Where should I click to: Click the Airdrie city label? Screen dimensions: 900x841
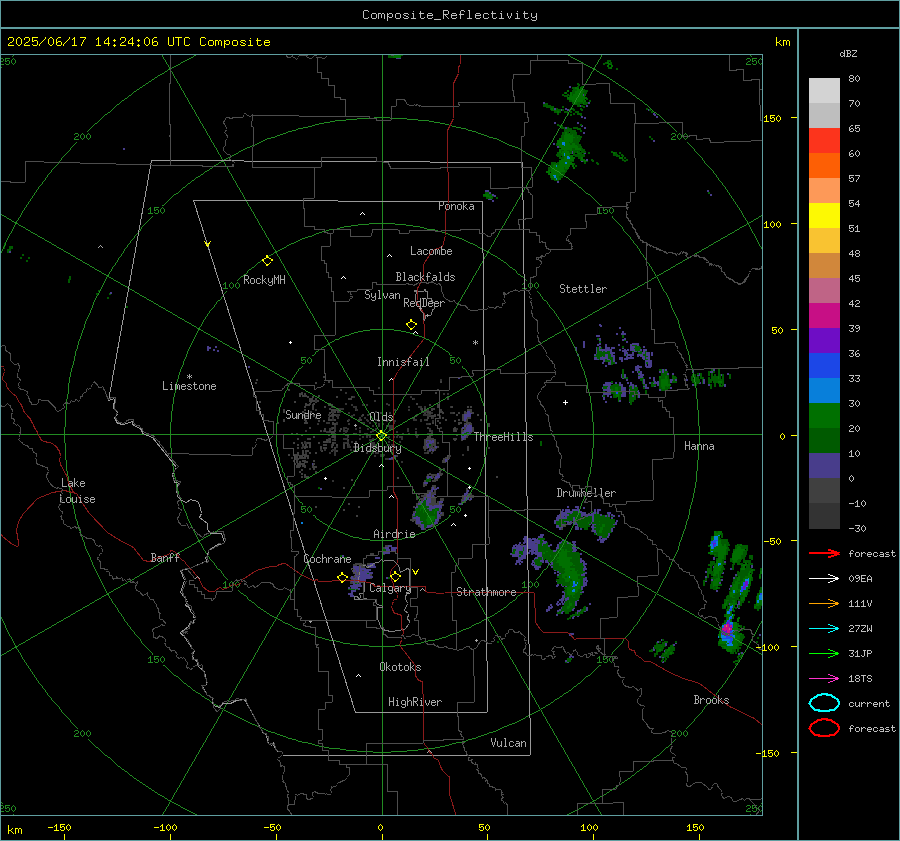[394, 534]
